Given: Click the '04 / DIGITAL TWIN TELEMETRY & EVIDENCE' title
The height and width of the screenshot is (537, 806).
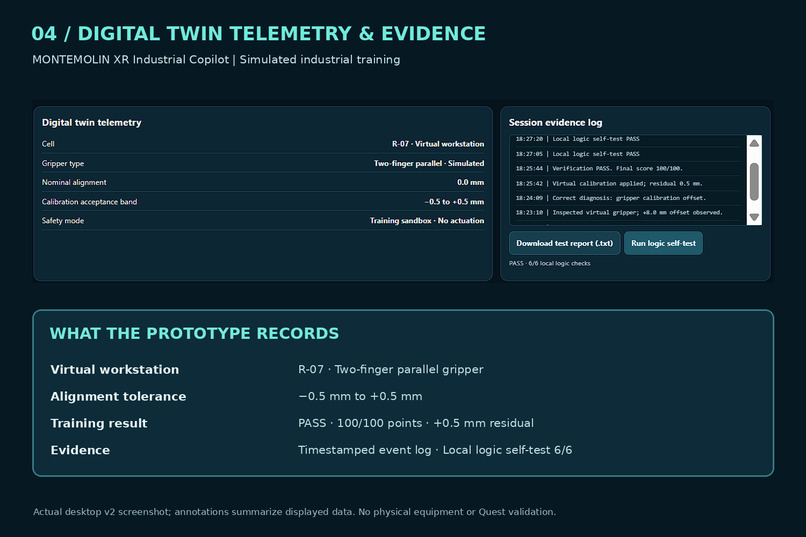Looking at the screenshot, I should pyautogui.click(x=259, y=34).
